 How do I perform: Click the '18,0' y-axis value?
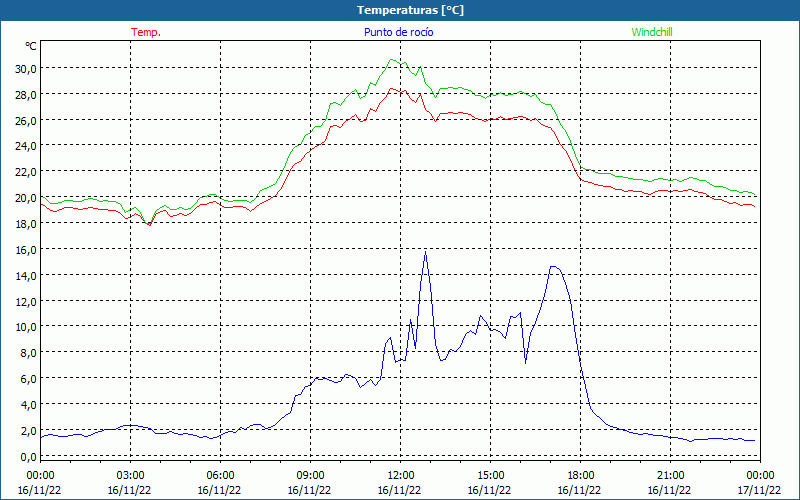tap(25, 224)
